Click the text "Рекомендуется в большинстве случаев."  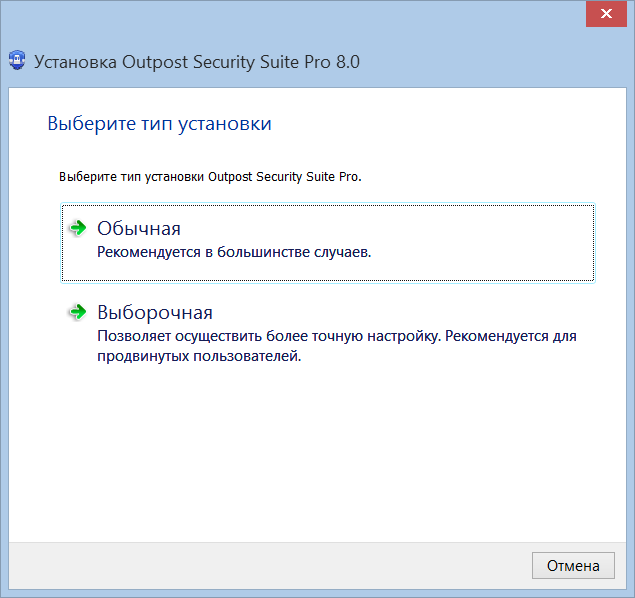(x=234, y=253)
